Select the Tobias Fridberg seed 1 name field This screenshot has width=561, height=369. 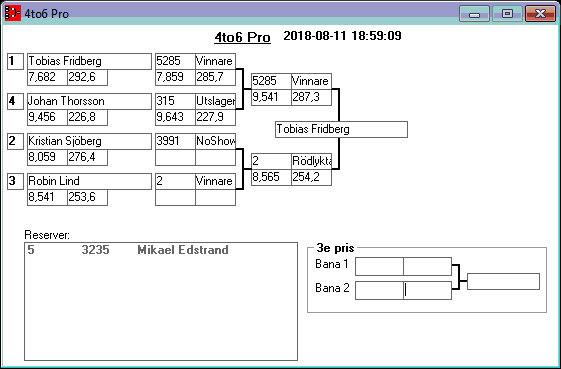pos(89,61)
